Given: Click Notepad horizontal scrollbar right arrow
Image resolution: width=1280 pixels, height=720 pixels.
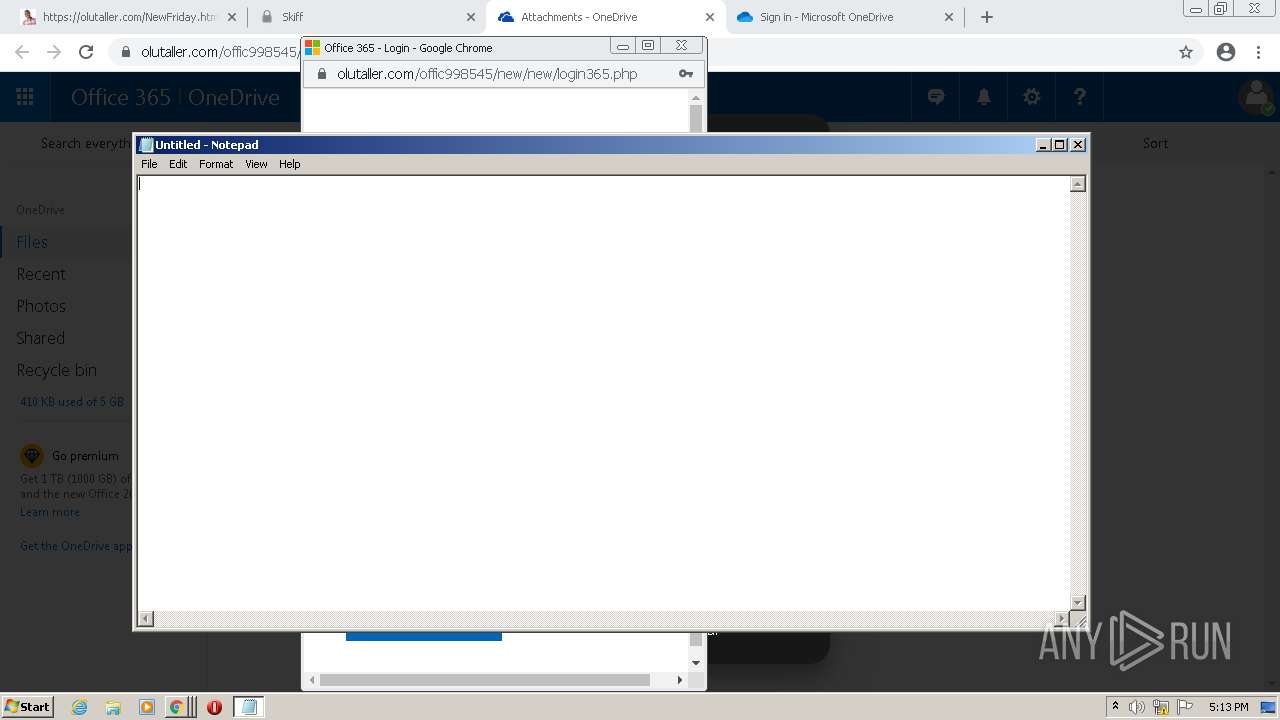Looking at the screenshot, I should tap(1062, 619).
